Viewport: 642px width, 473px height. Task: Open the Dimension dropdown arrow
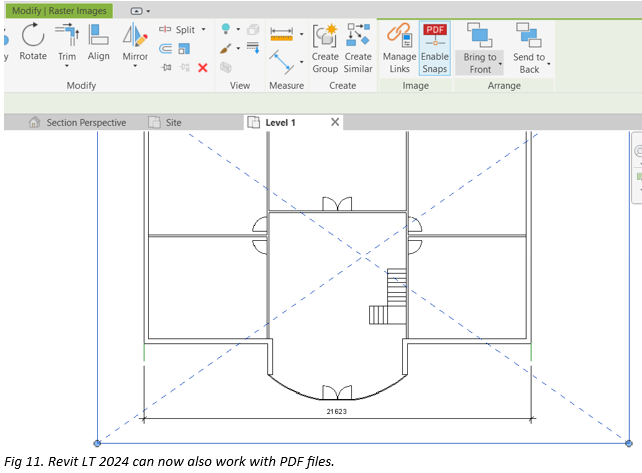(302, 62)
